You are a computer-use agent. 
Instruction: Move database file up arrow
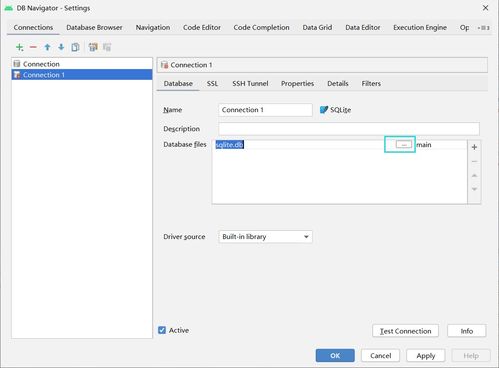474,175
